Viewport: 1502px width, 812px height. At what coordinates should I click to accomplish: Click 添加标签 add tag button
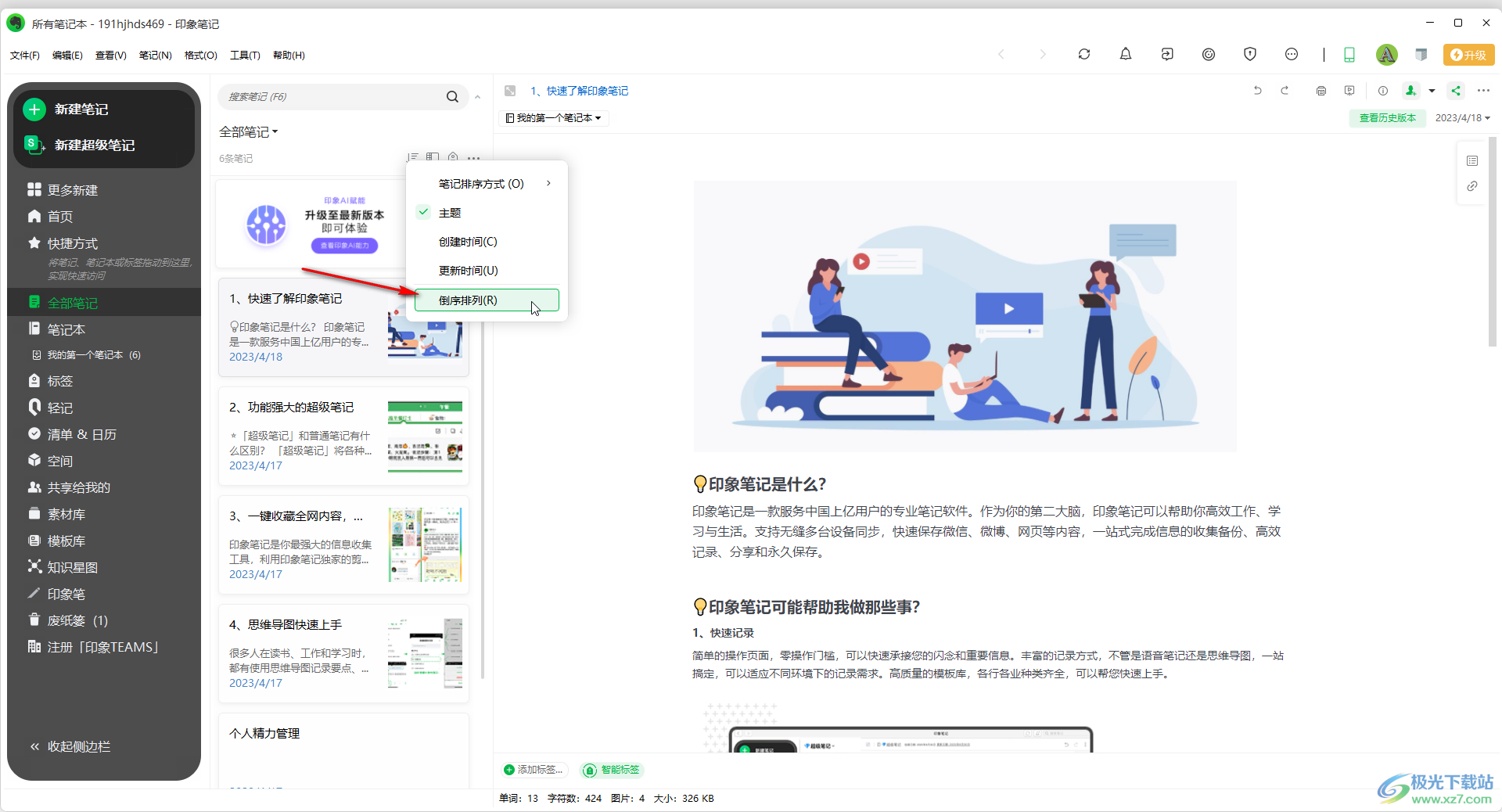point(534,770)
